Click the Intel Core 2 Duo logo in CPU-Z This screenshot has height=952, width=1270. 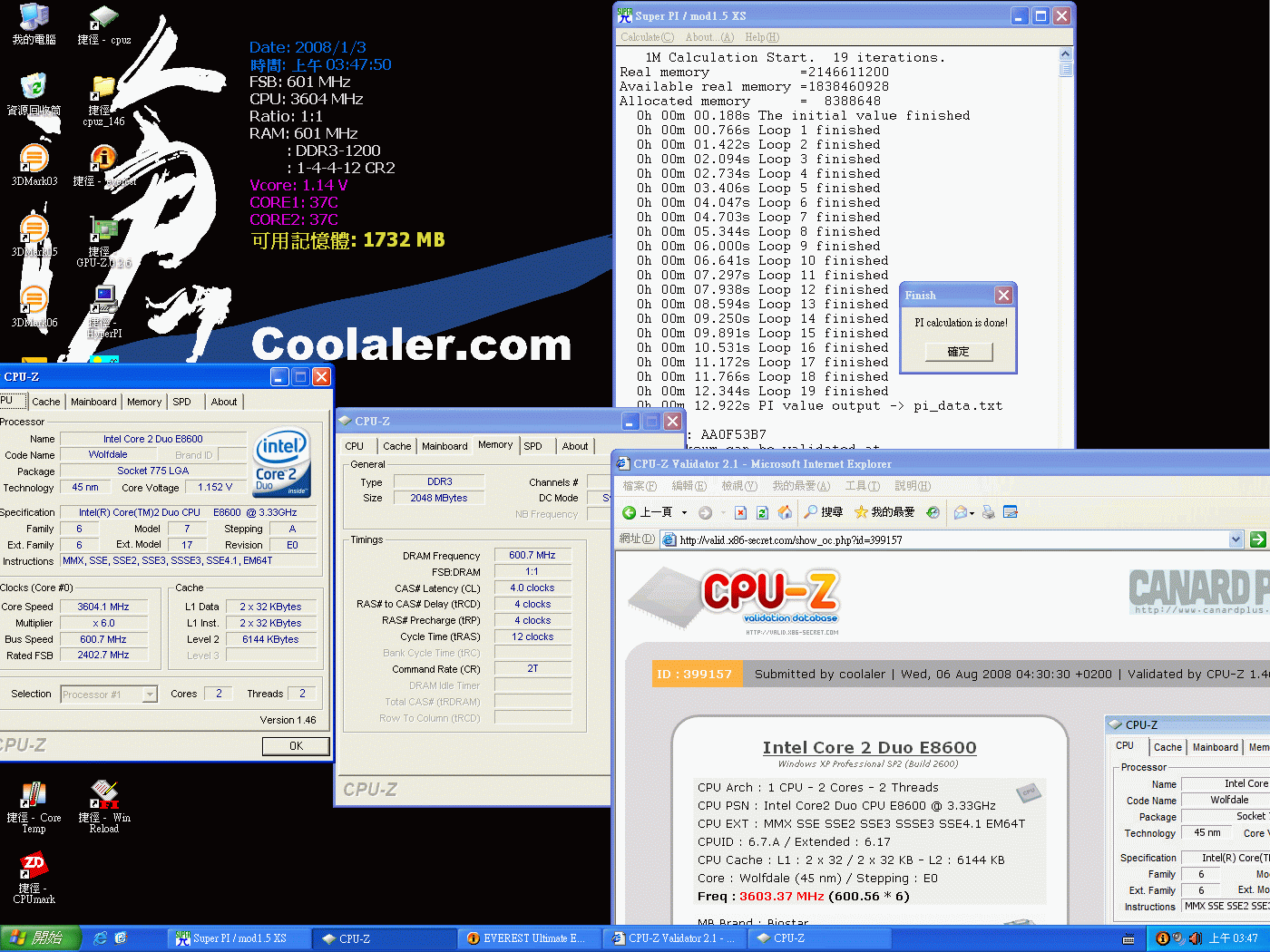tap(282, 461)
